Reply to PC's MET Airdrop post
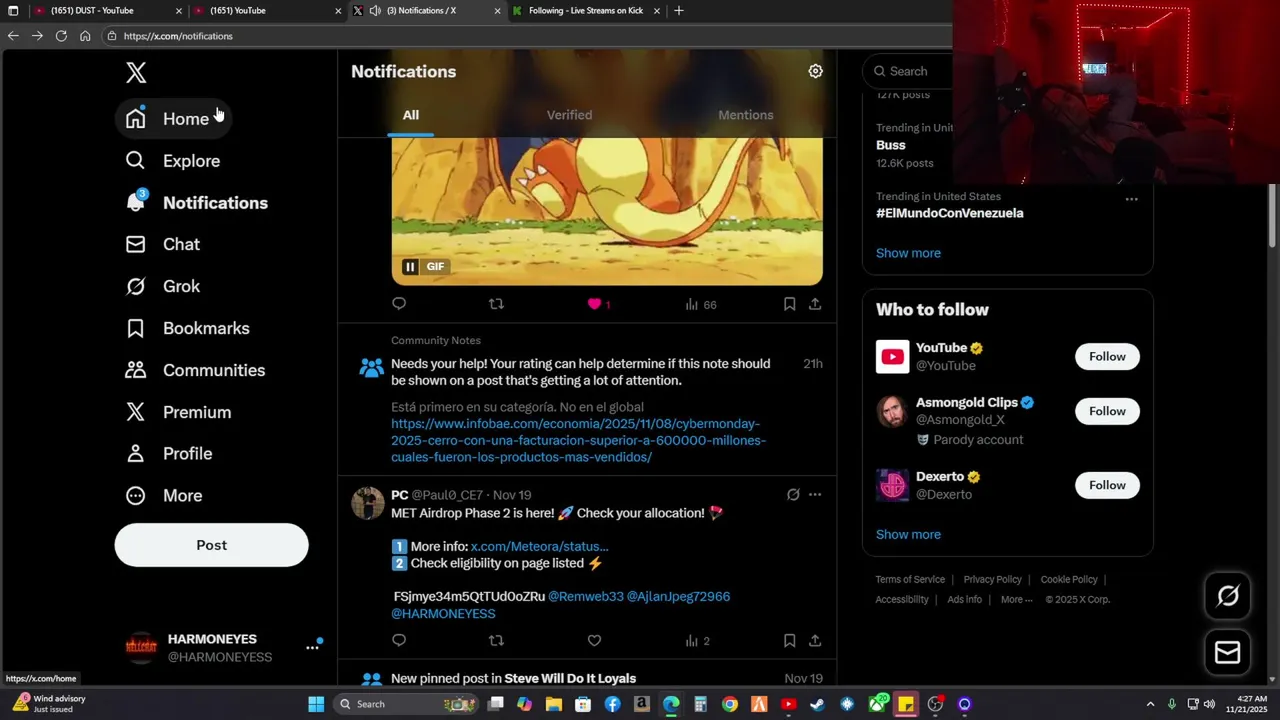Screen dimensions: 1280x720 [399, 641]
